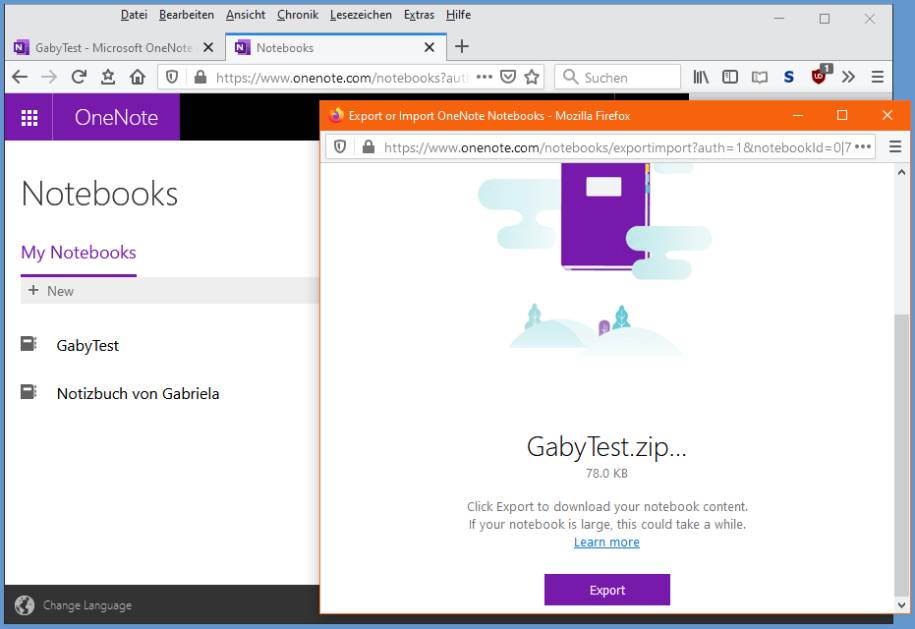The width and height of the screenshot is (915, 629).
Task: Follow the Learn more link
Action: pos(606,543)
